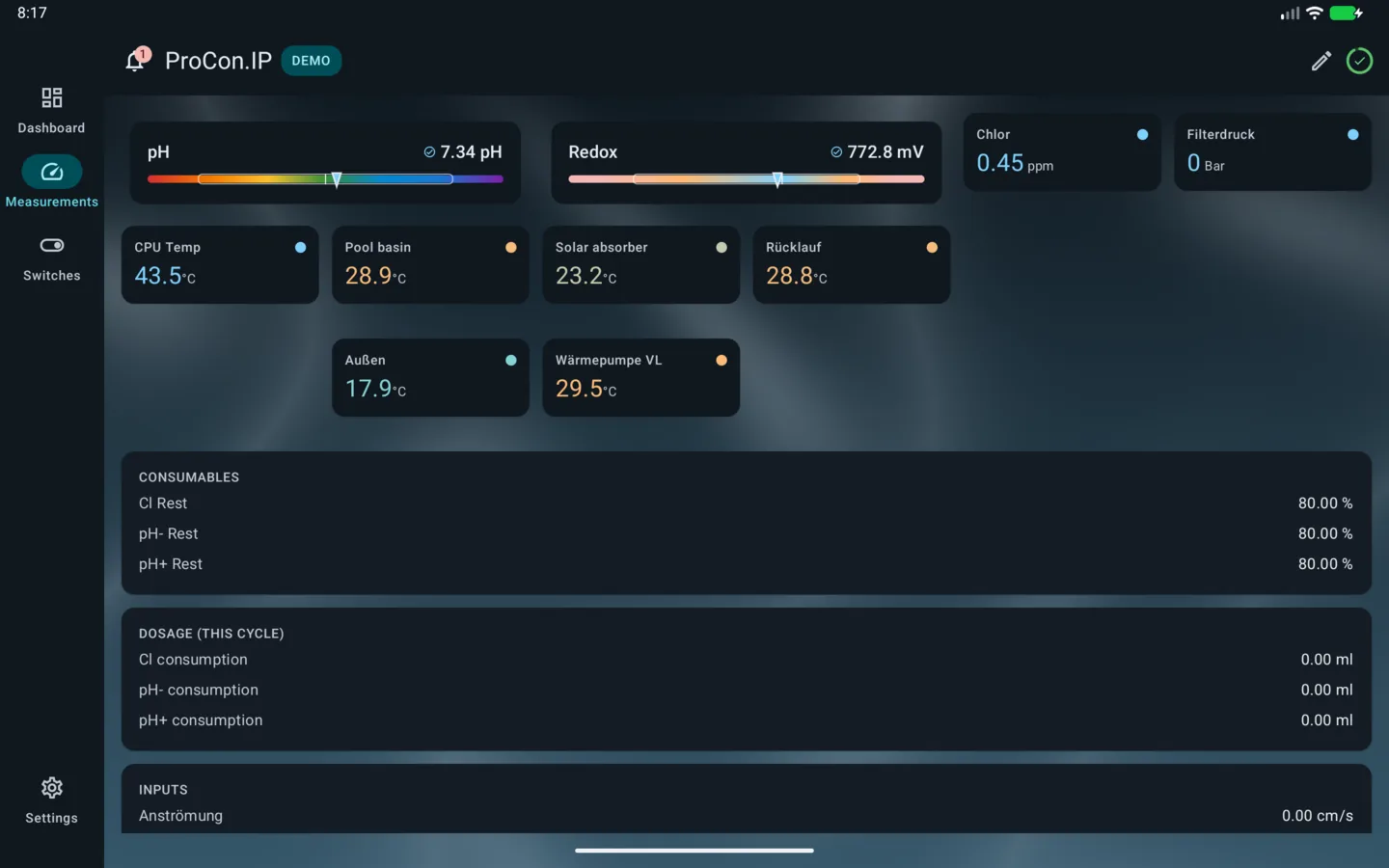Viewport: 1389px width, 868px height.
Task: Click the pH gauge marker
Action: (x=336, y=179)
